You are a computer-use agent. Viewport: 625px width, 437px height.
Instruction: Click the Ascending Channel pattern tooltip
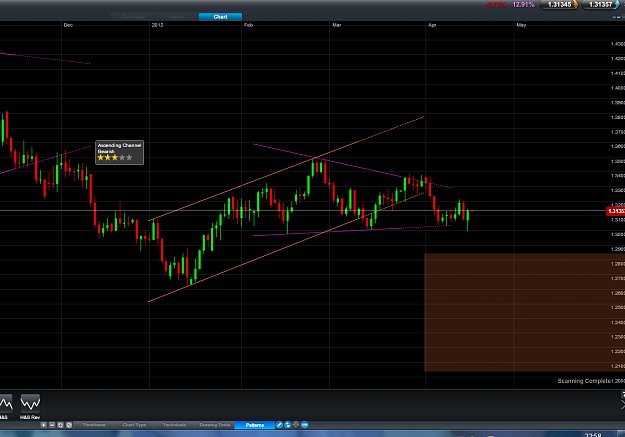[x=120, y=152]
